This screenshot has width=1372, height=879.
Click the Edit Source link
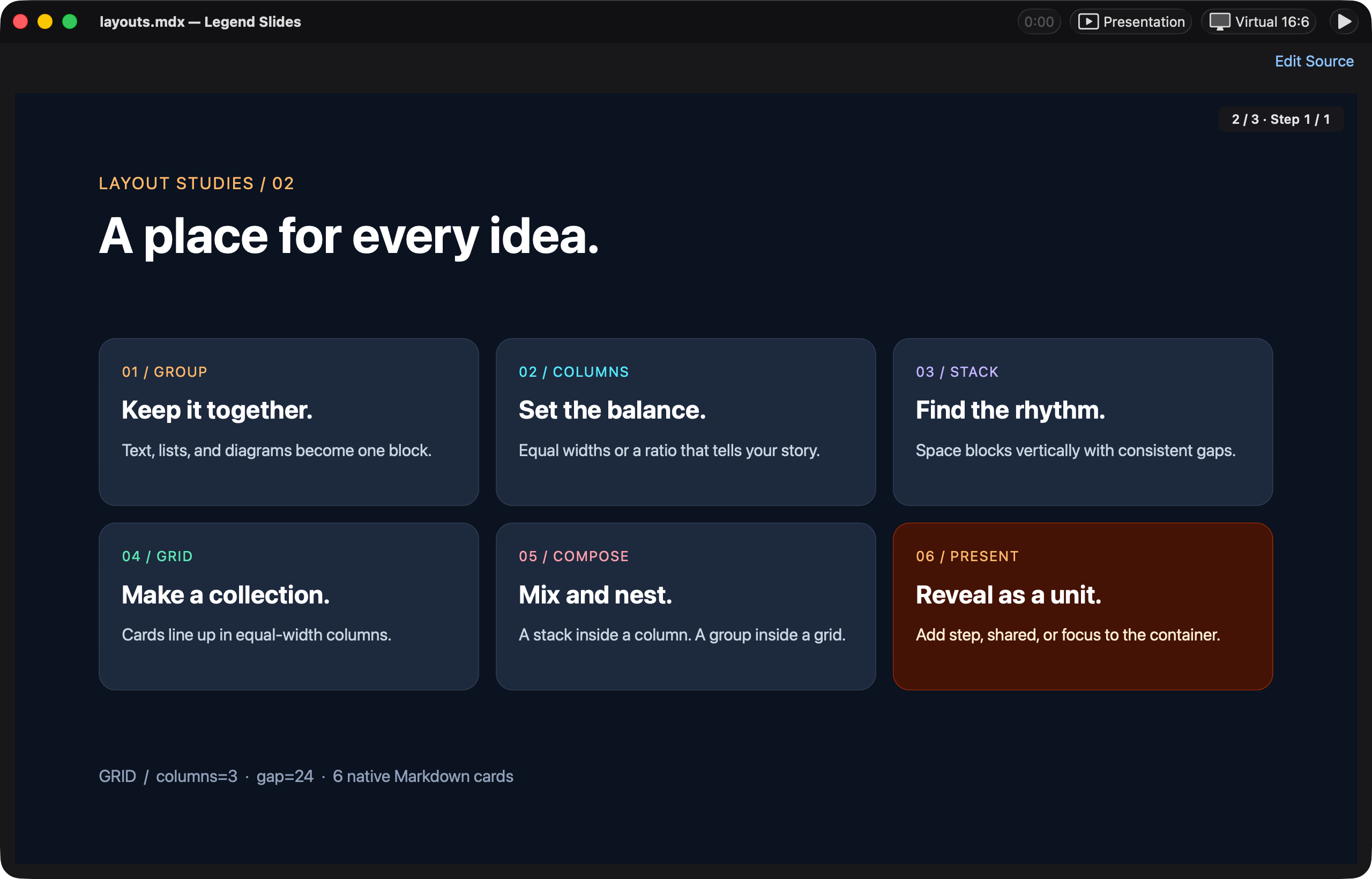tap(1314, 61)
